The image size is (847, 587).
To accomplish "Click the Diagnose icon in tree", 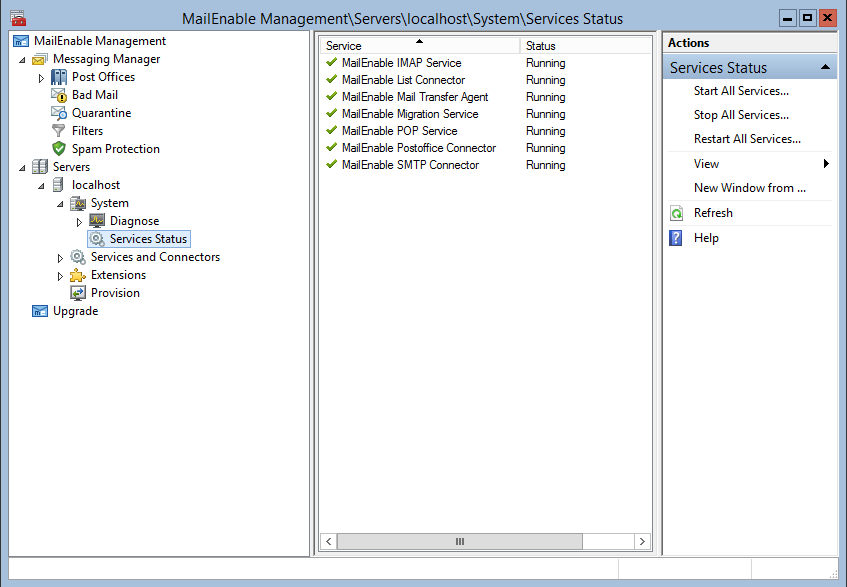I will pos(97,221).
